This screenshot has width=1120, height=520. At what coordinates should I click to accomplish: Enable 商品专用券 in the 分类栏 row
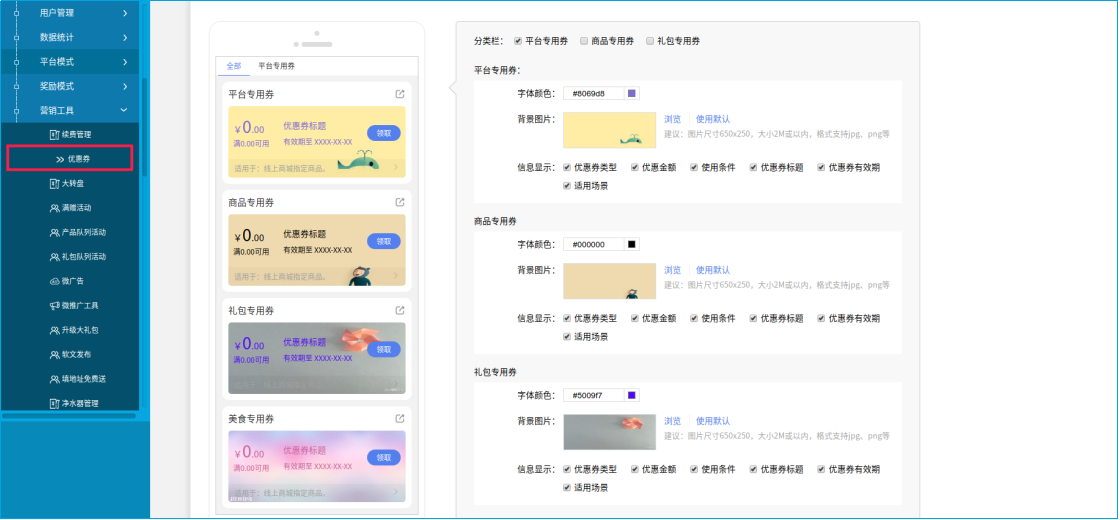click(584, 41)
